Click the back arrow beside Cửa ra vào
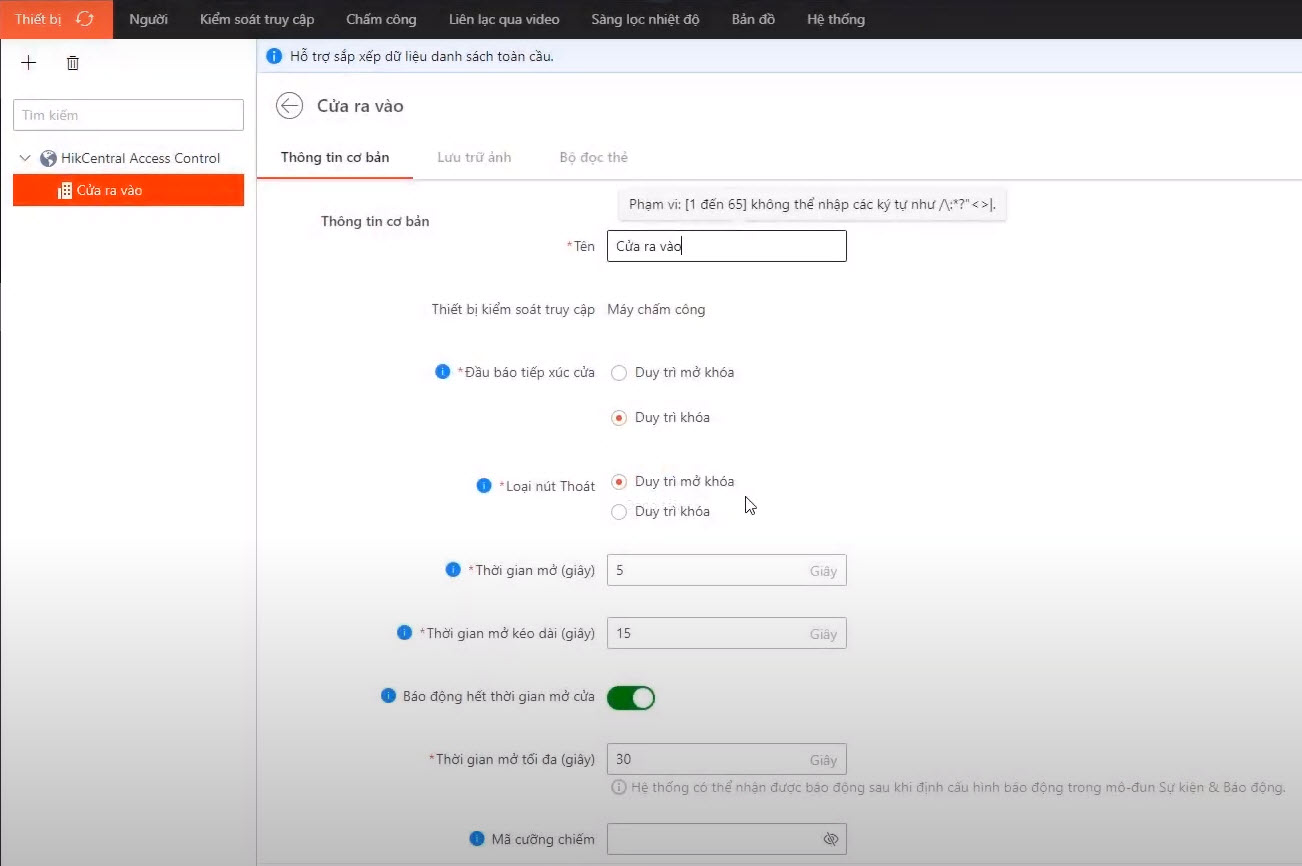This screenshot has width=1302, height=866. [290, 106]
